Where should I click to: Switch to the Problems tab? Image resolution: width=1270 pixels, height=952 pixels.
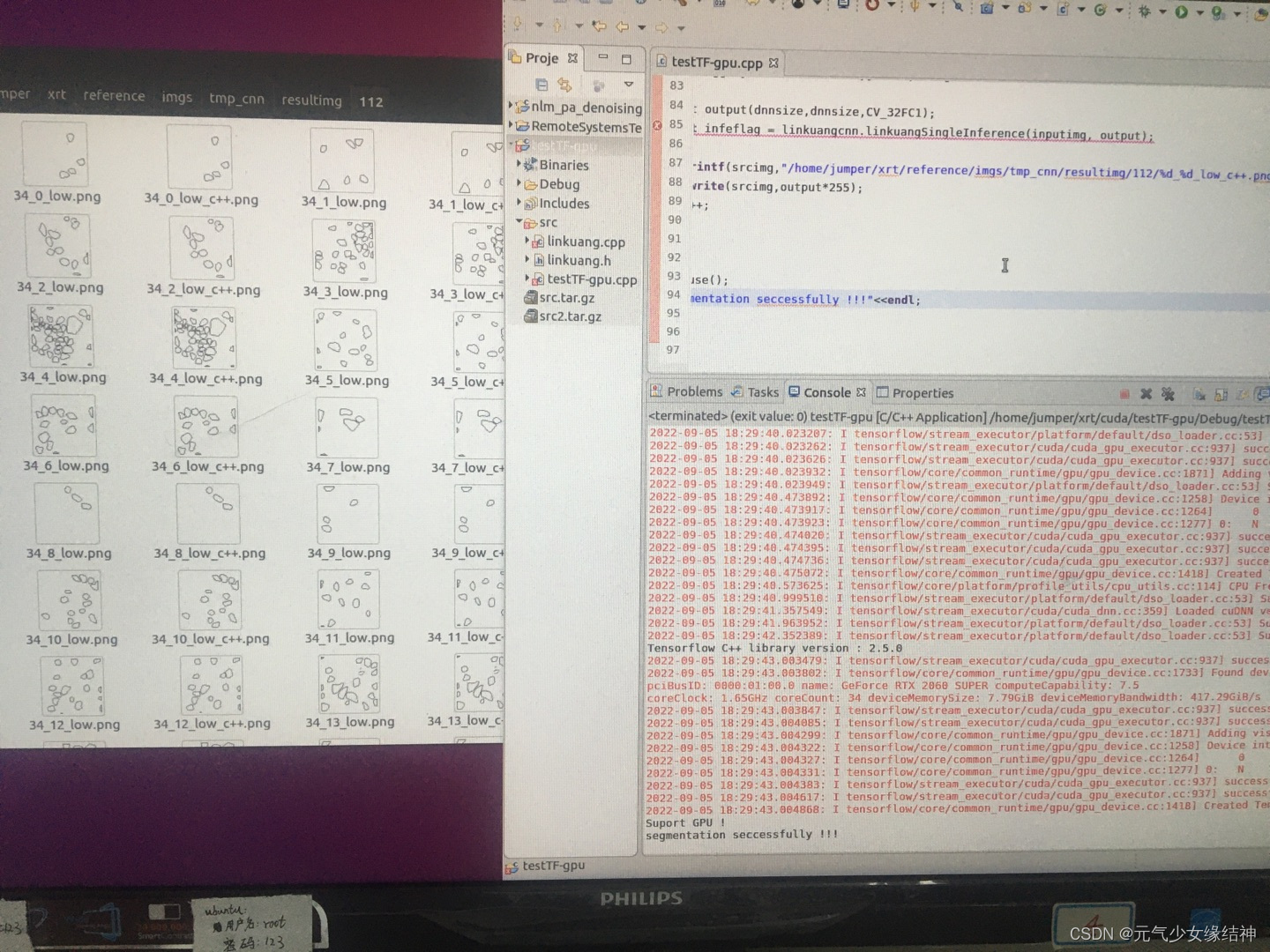tap(695, 391)
